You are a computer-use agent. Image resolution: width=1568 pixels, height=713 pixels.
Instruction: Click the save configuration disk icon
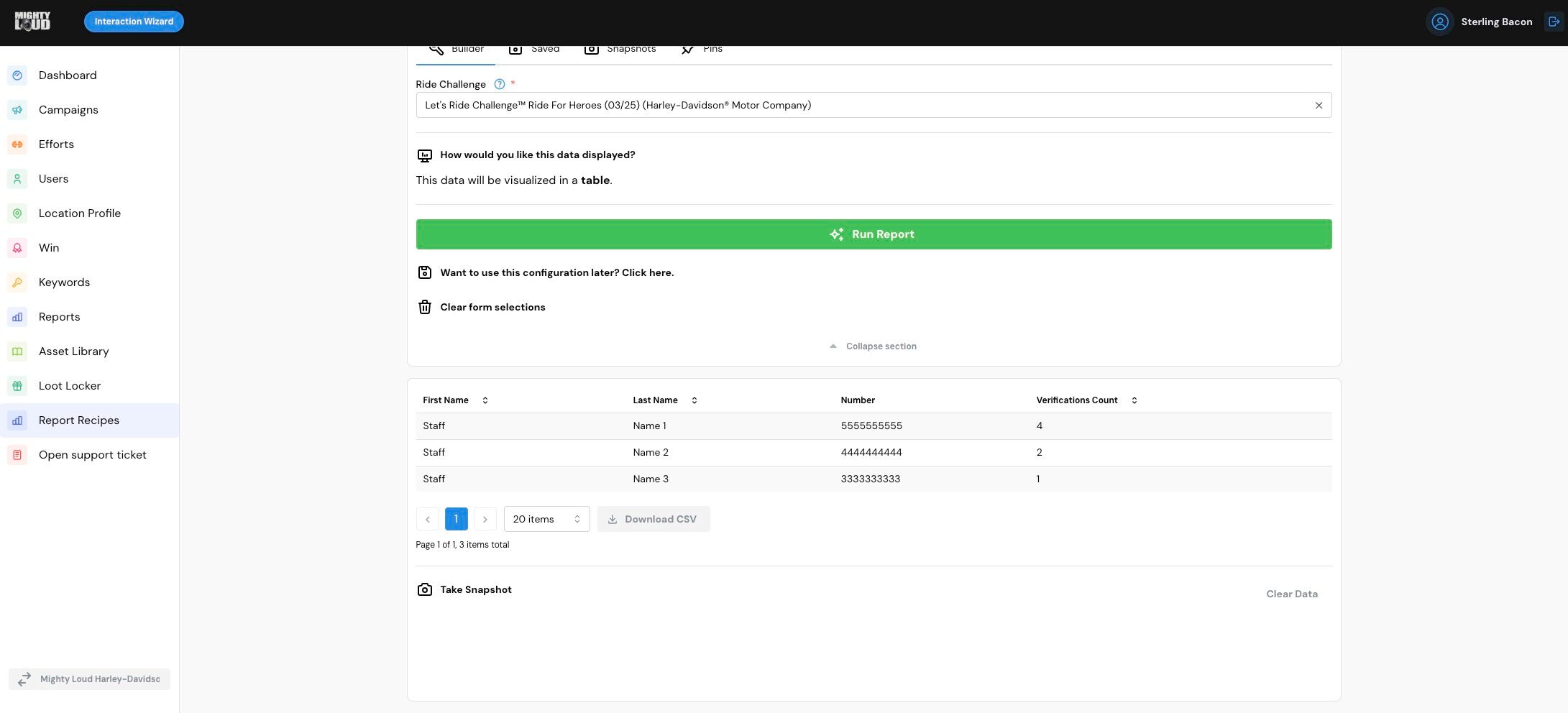425,272
